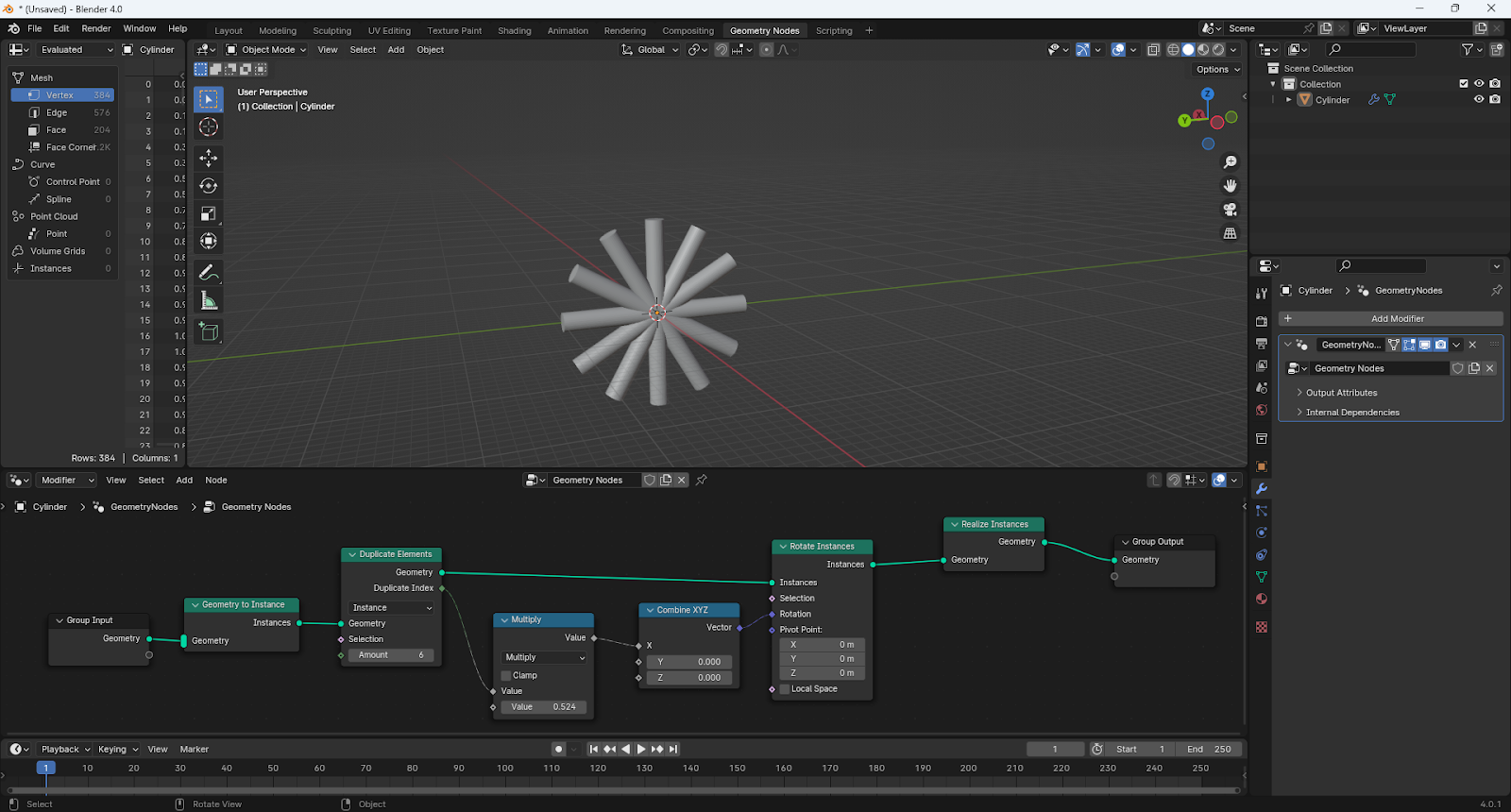Adjust Value 0.524 field on Multiply node

tap(544, 706)
